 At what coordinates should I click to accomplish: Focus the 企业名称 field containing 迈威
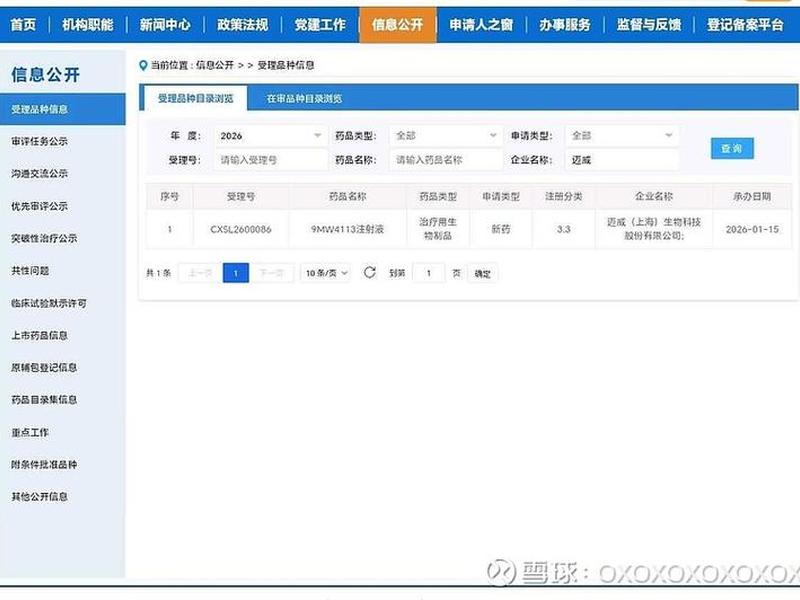pyautogui.click(x=622, y=160)
